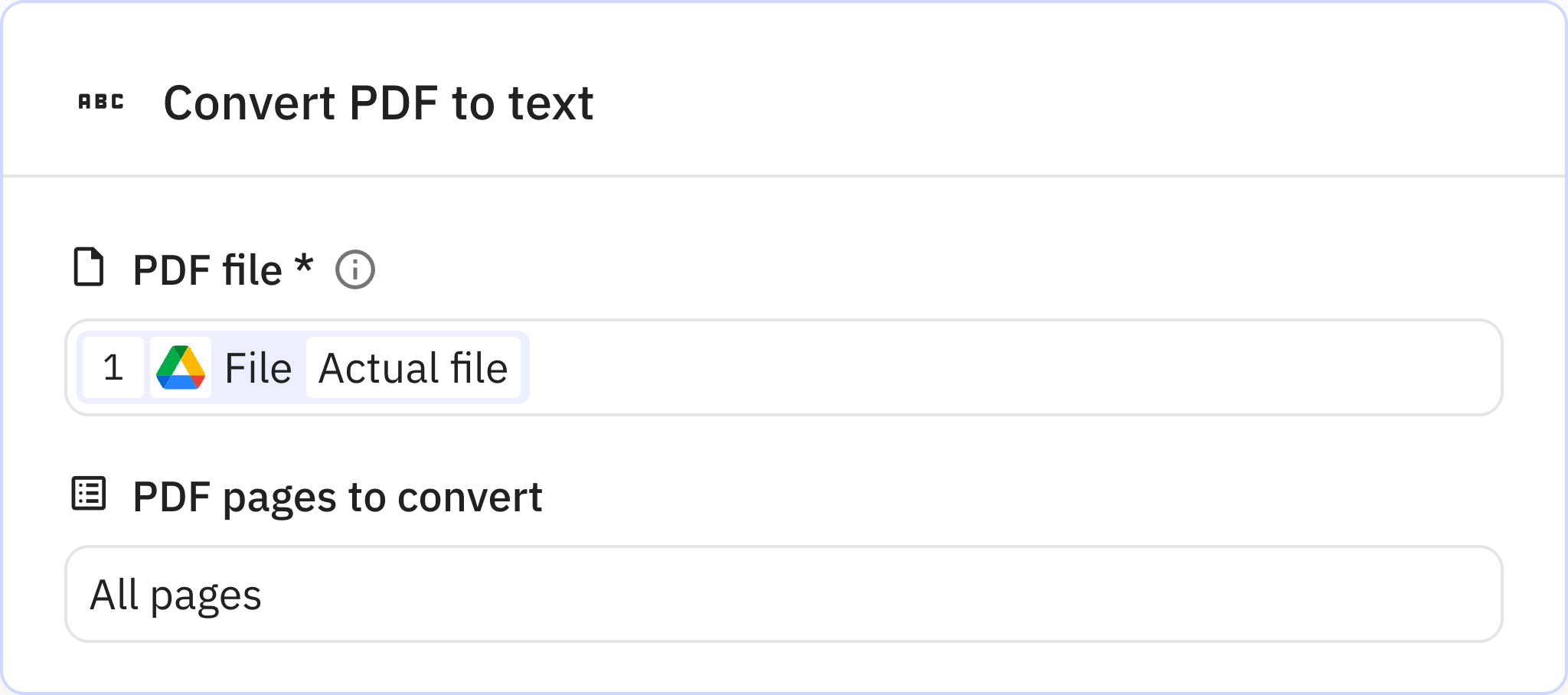Select the File label within the Drive token
This screenshot has height=695, width=1568.
click(259, 367)
